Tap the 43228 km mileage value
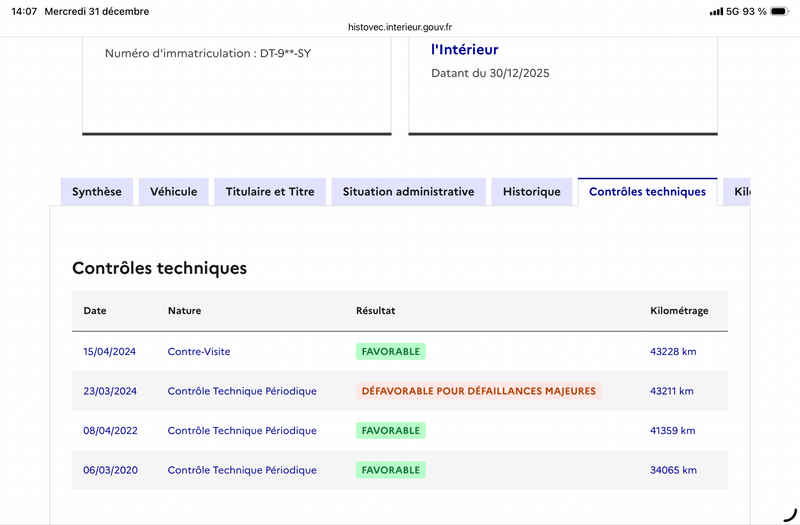The width and height of the screenshot is (800, 525). pyautogui.click(x=672, y=352)
